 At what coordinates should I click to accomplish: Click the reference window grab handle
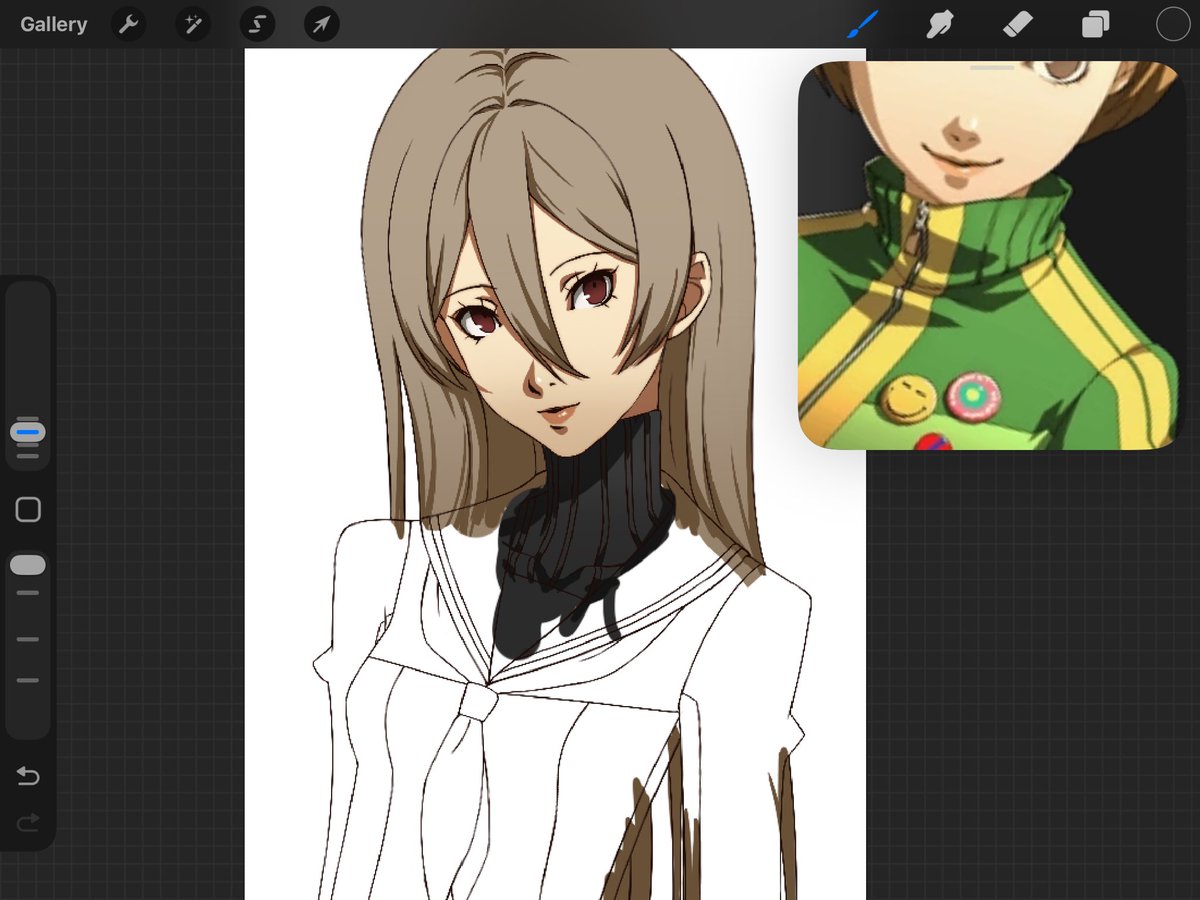pyautogui.click(x=991, y=68)
